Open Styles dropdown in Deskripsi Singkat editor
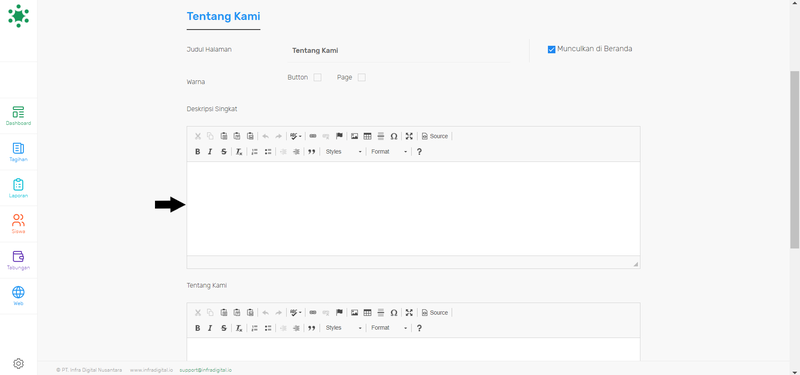Image resolution: width=800 pixels, height=375 pixels. pyautogui.click(x=343, y=152)
